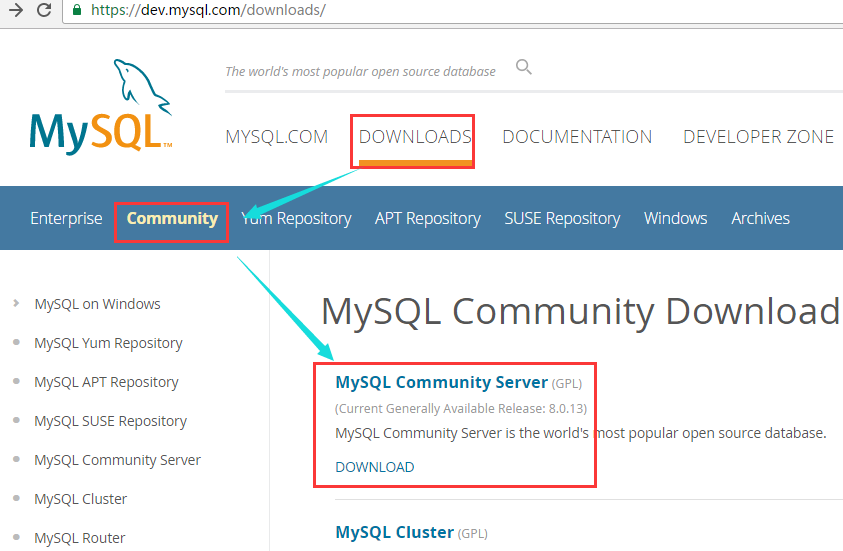
Task: Click DOWNLOAD link under Community Server
Action: coord(375,467)
